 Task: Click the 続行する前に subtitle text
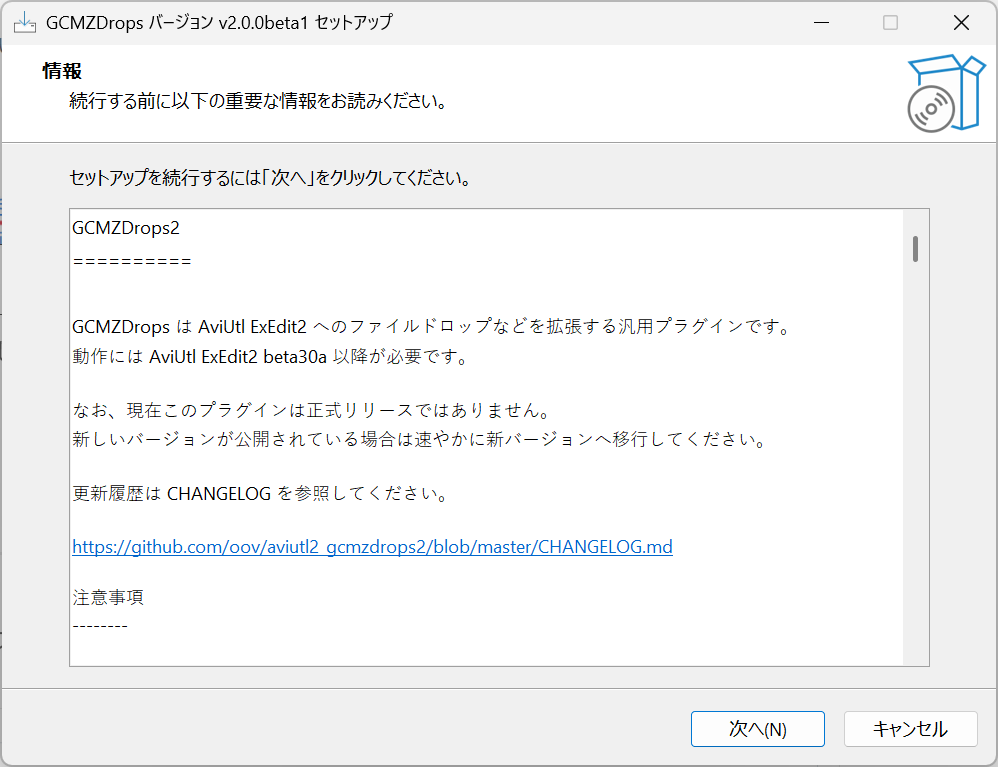pos(257,102)
